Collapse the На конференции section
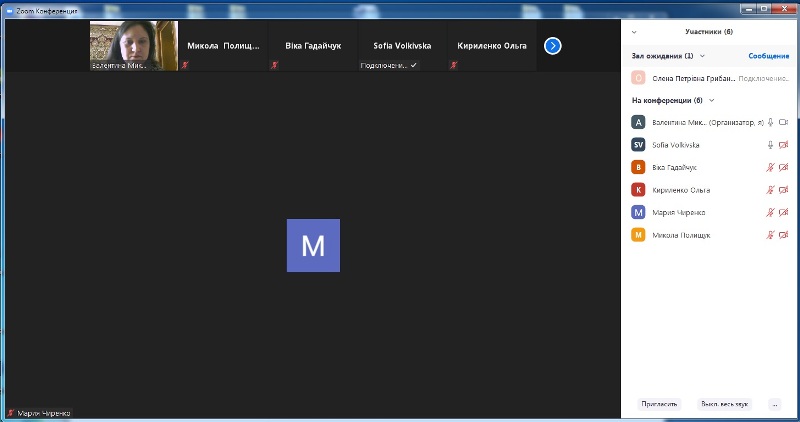 [x=711, y=100]
